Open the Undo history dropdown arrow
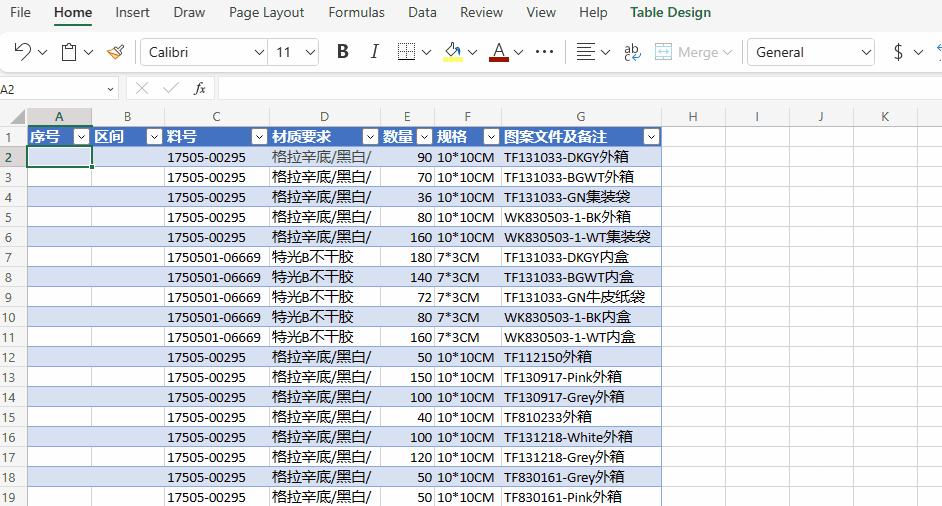The image size is (942, 506). [x=43, y=53]
